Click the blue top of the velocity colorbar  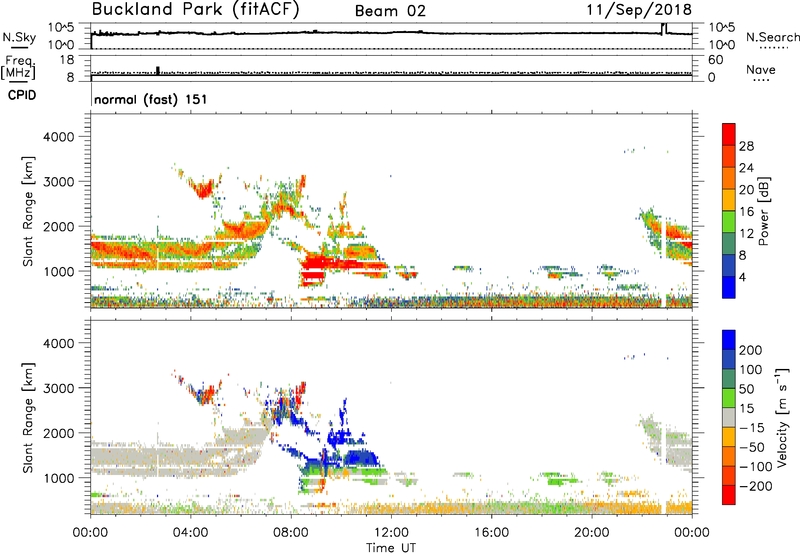tap(729, 340)
